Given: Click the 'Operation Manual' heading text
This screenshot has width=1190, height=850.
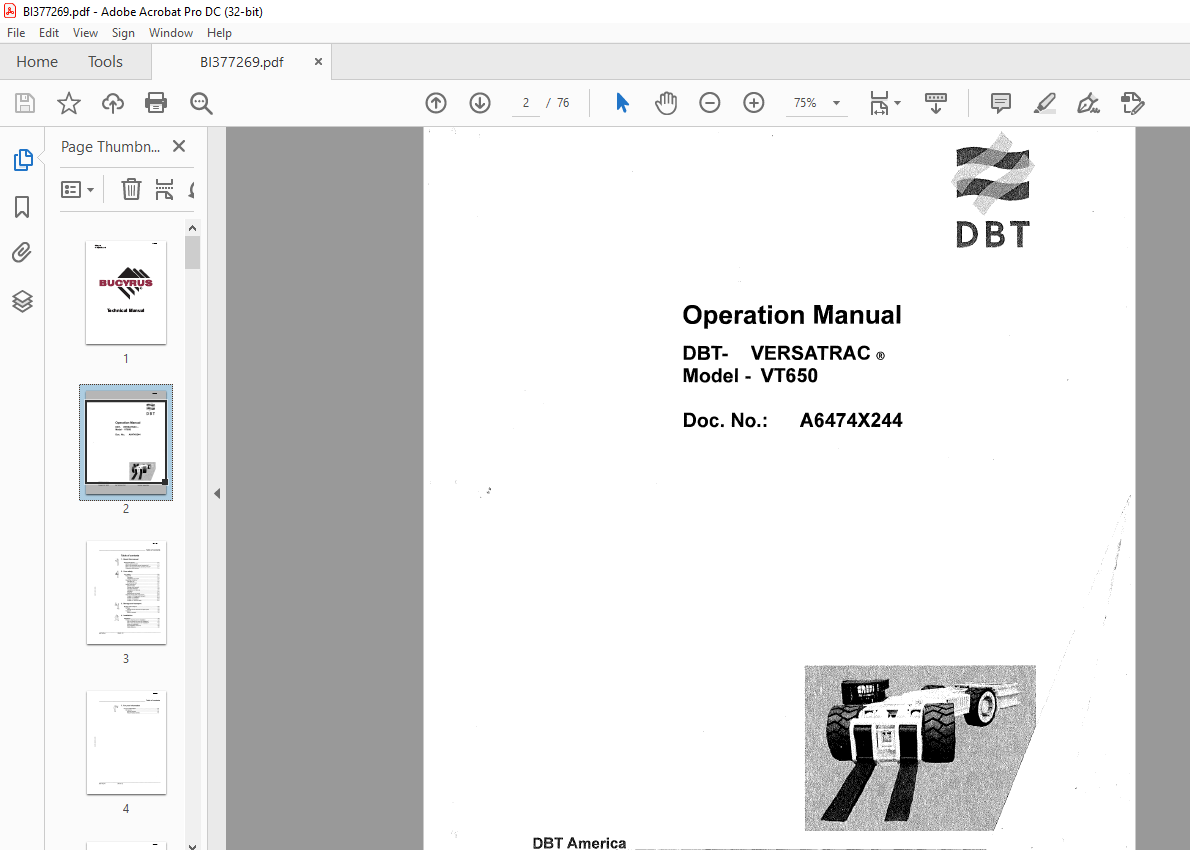Looking at the screenshot, I should click(x=792, y=315).
